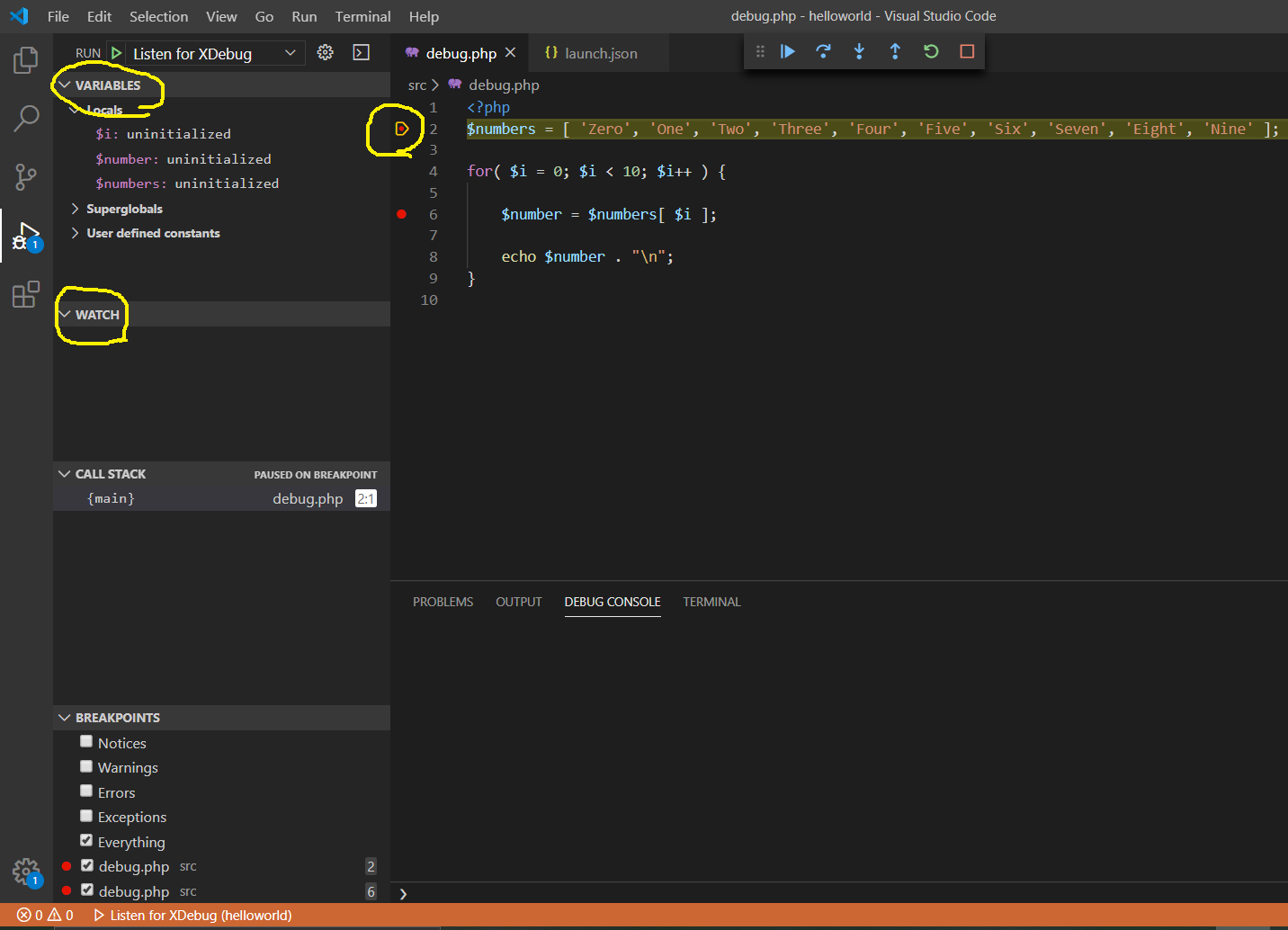Switch to TERMINAL panel tab
1288x930 pixels.
tap(711, 602)
